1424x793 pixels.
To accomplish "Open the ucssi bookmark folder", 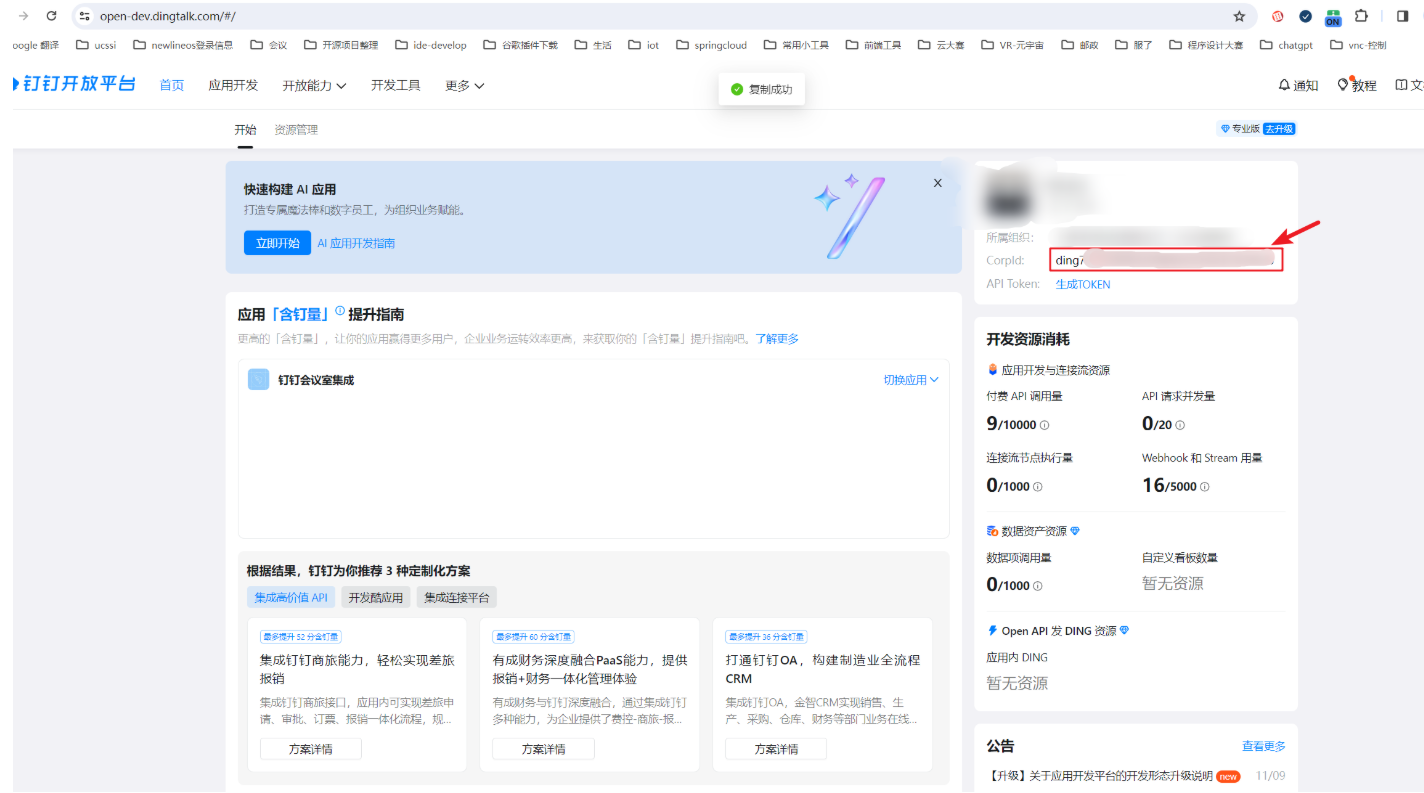I will pos(97,45).
